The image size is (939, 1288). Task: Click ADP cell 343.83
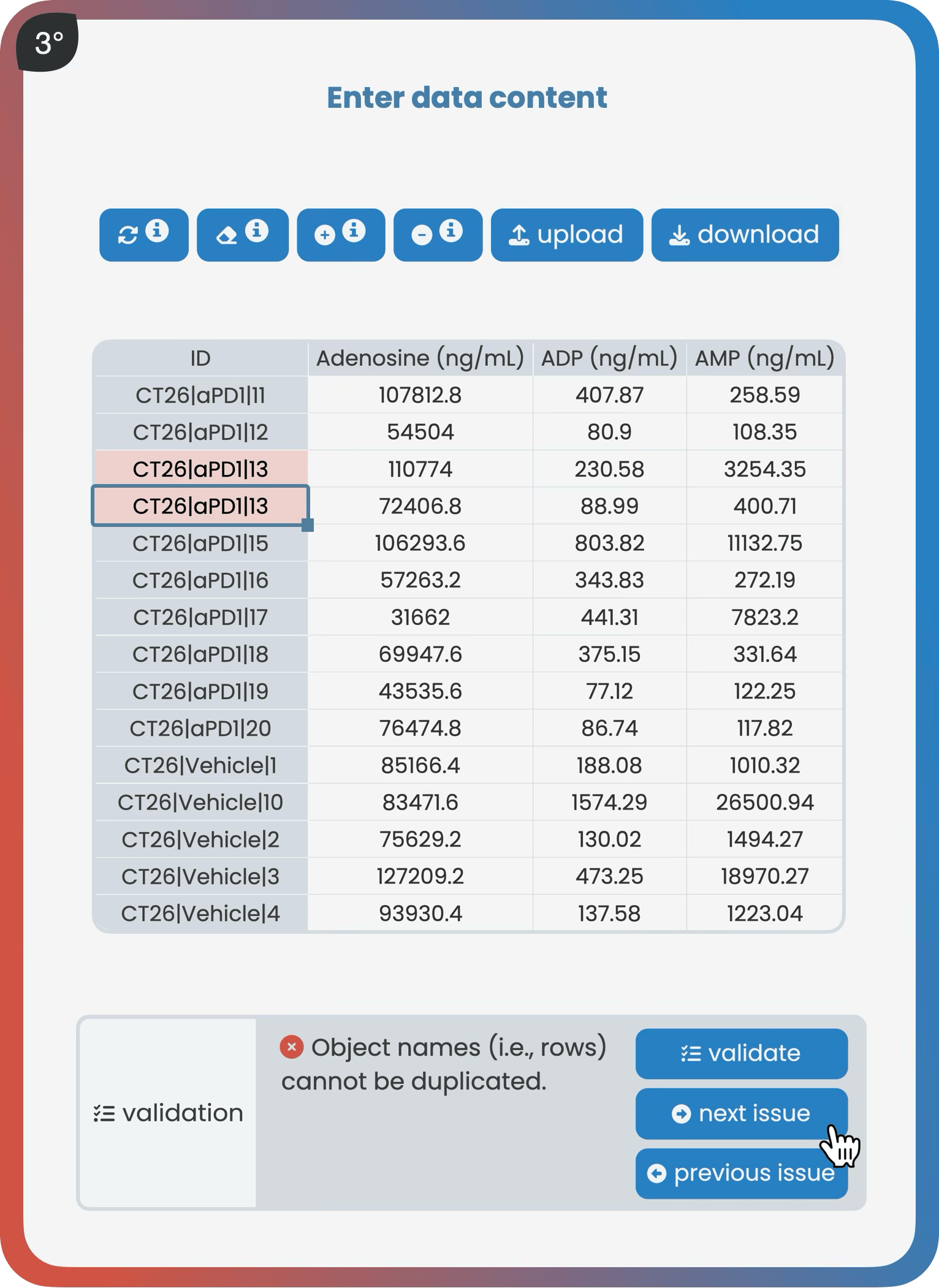tap(610, 580)
